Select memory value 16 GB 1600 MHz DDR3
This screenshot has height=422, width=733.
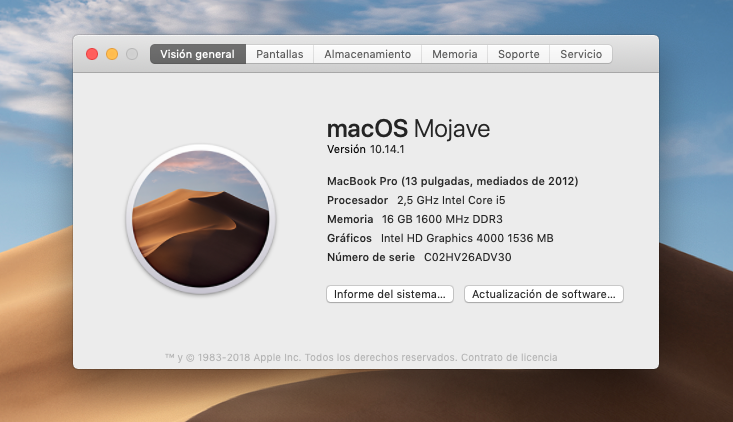[442, 219]
